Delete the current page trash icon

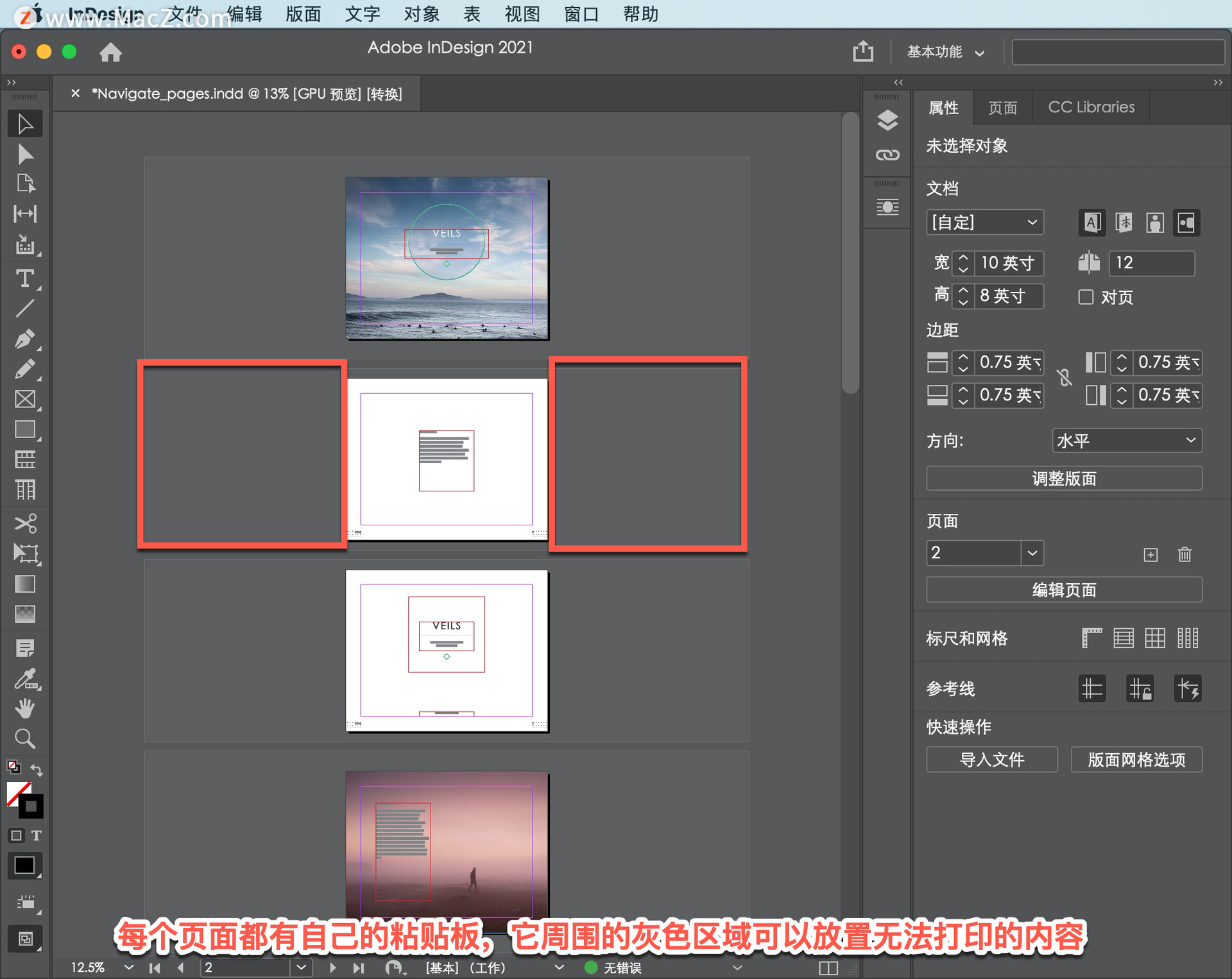pyautogui.click(x=1185, y=554)
